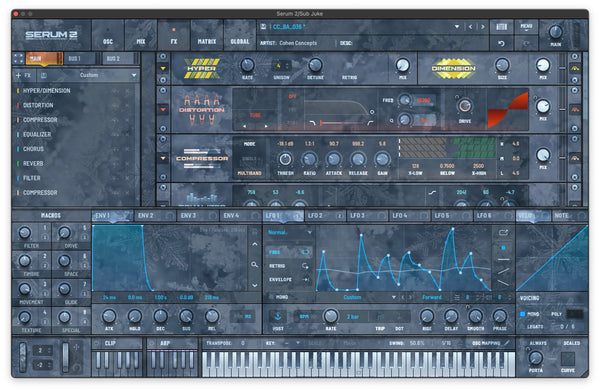
Task: Click the distortion waveshape curve display
Action: pyautogui.click(x=508, y=110)
